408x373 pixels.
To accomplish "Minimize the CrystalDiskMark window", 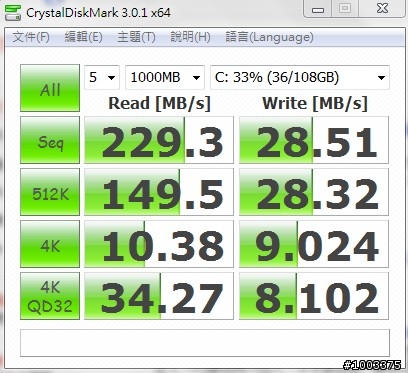I will click(318, 9).
